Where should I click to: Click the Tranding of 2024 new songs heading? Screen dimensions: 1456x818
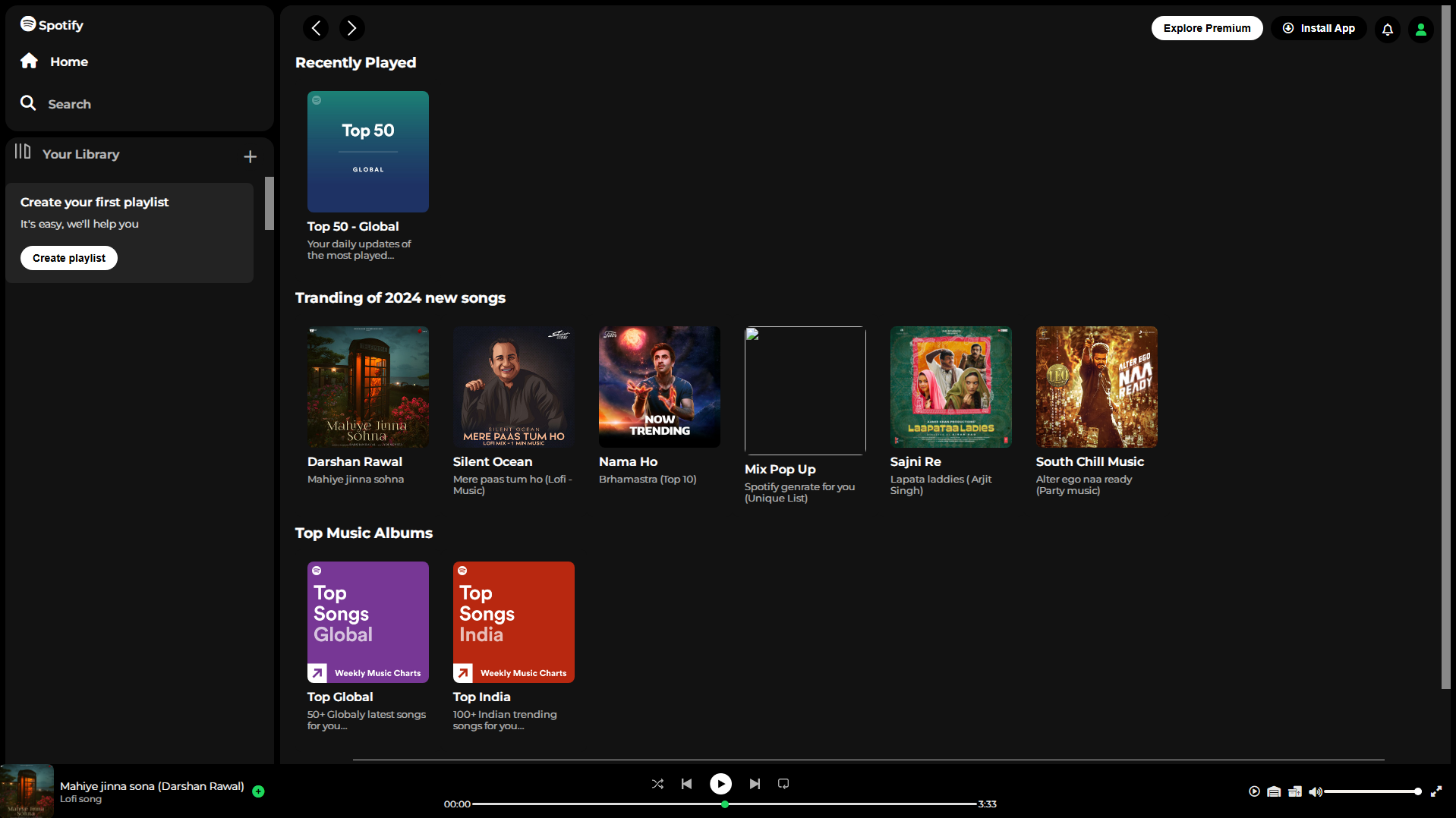[400, 297]
